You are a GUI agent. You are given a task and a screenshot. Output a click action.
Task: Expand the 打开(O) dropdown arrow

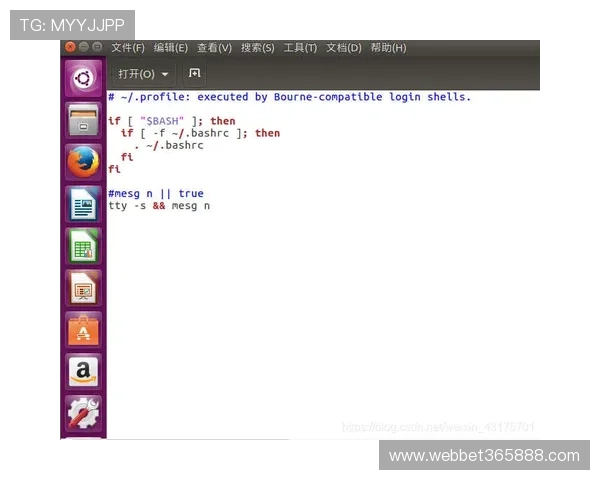(165, 74)
